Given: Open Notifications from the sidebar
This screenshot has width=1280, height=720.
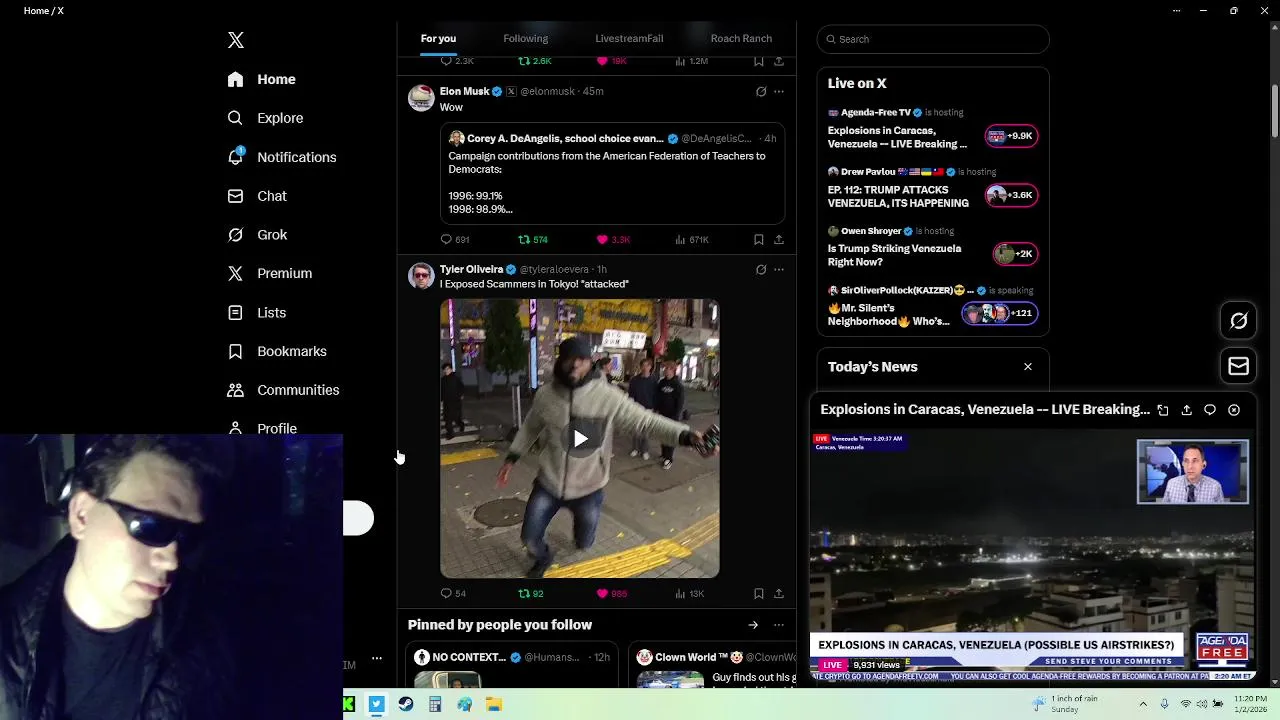Looking at the screenshot, I should (x=282, y=157).
